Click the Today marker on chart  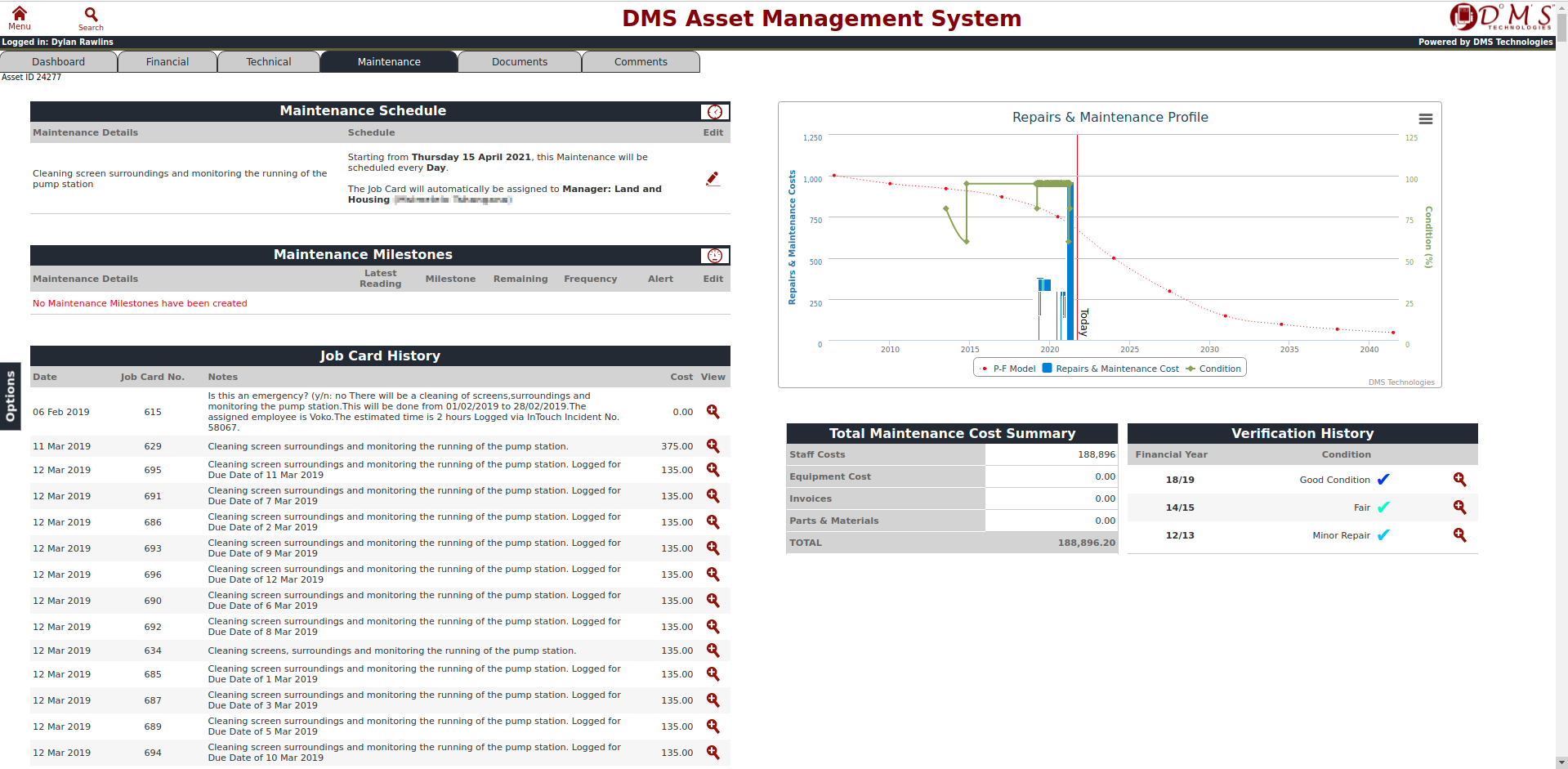pyautogui.click(x=1083, y=322)
